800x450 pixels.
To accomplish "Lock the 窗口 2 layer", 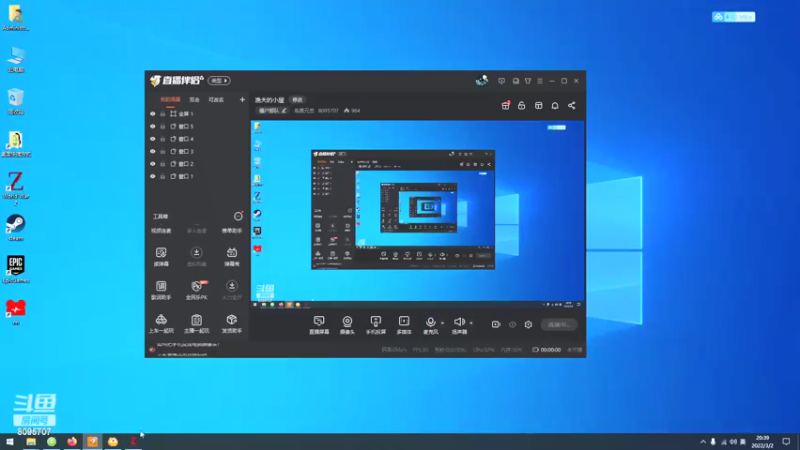I will 163,164.
